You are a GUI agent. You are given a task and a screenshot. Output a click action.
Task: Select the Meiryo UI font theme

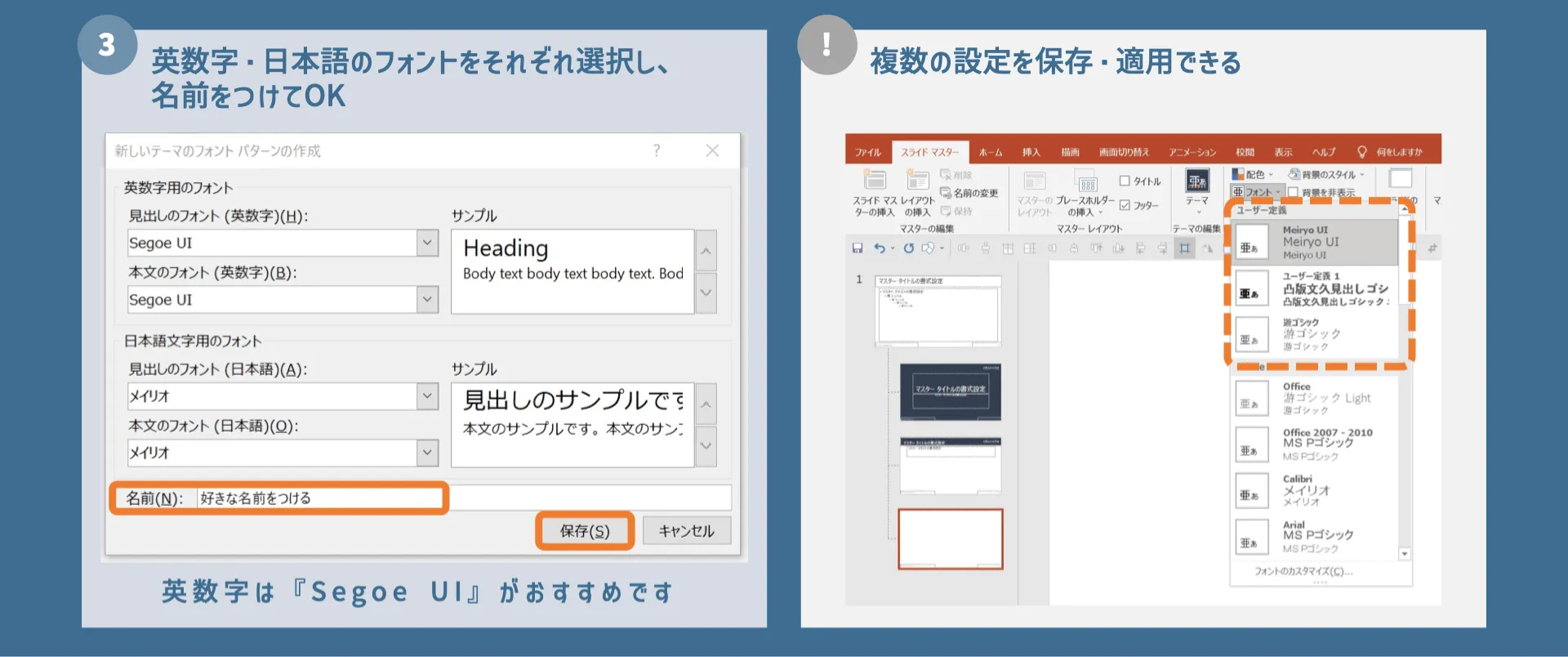[1315, 243]
